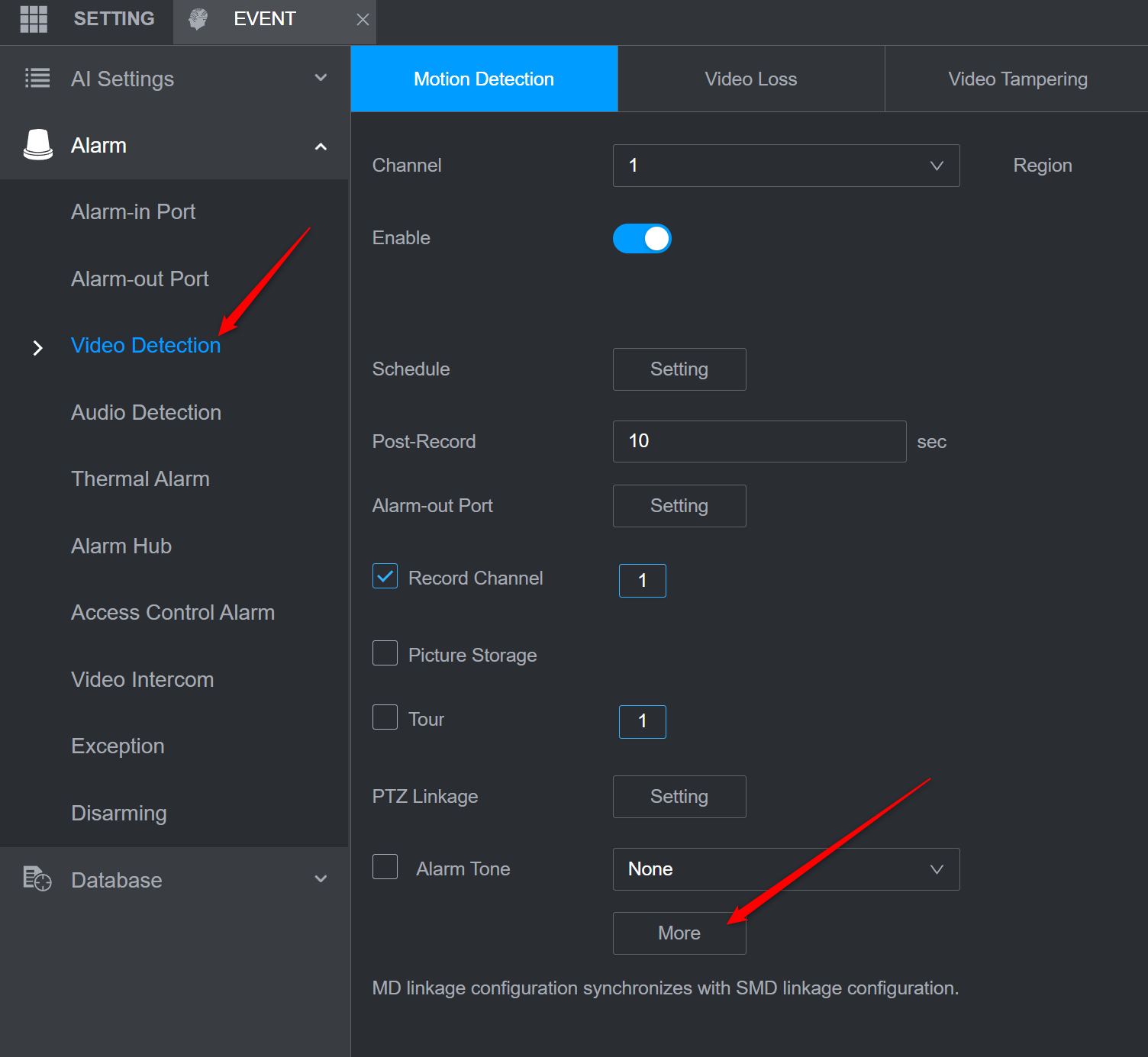Open the Alarm Tone dropdown
The image size is (1148, 1057).
coord(785,869)
